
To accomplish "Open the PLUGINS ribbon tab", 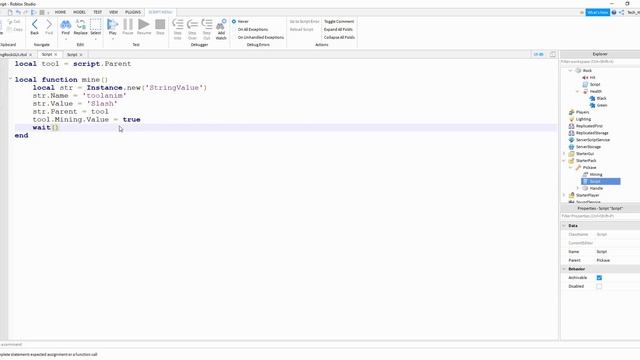I will (133, 12).
